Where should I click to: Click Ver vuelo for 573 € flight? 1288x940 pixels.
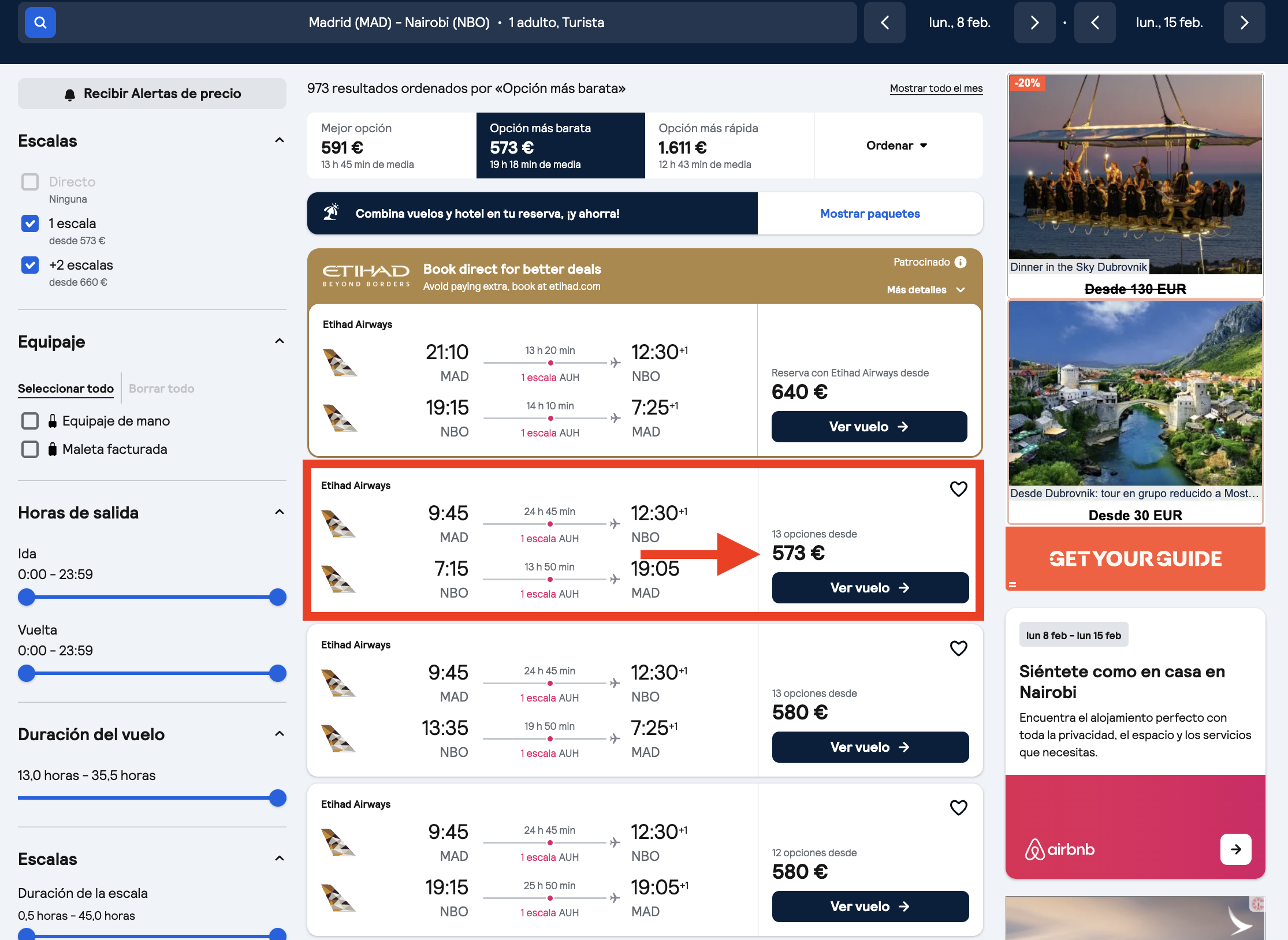point(870,588)
